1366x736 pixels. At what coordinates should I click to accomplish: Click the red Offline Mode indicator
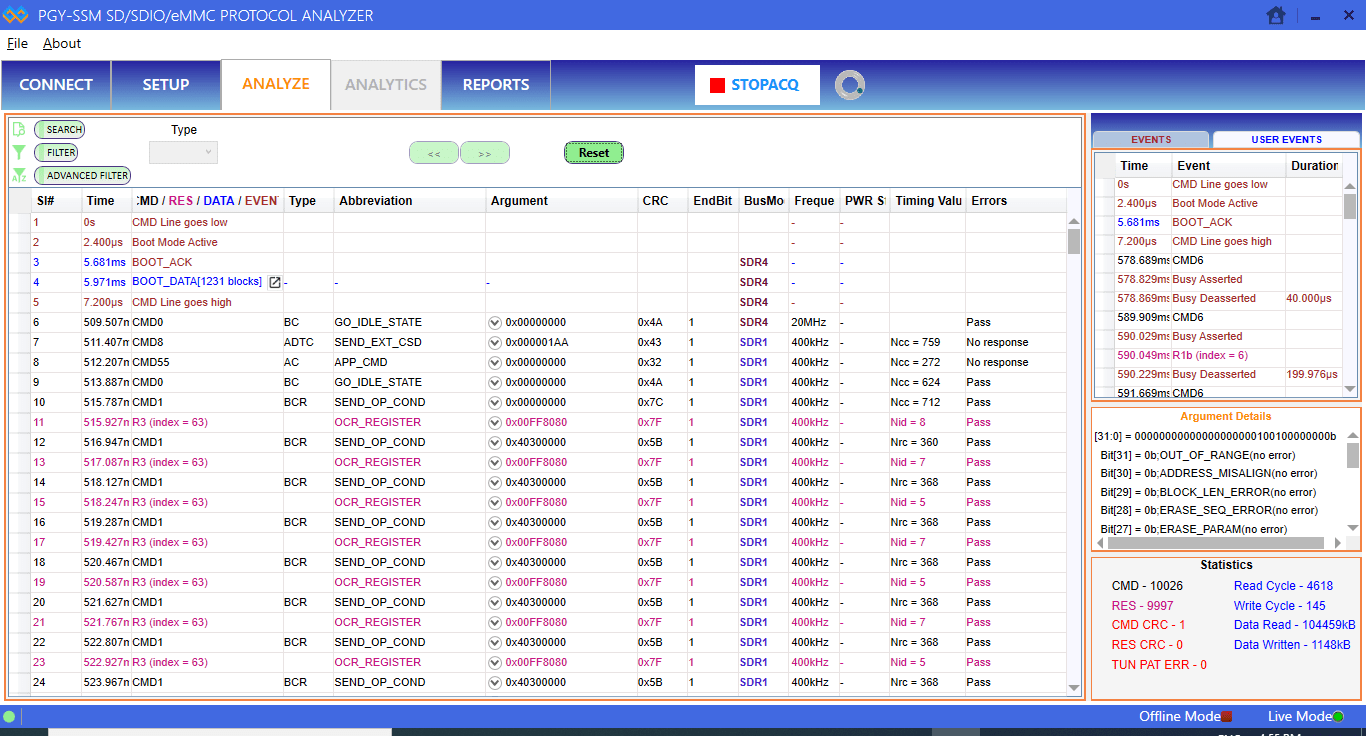1227,716
